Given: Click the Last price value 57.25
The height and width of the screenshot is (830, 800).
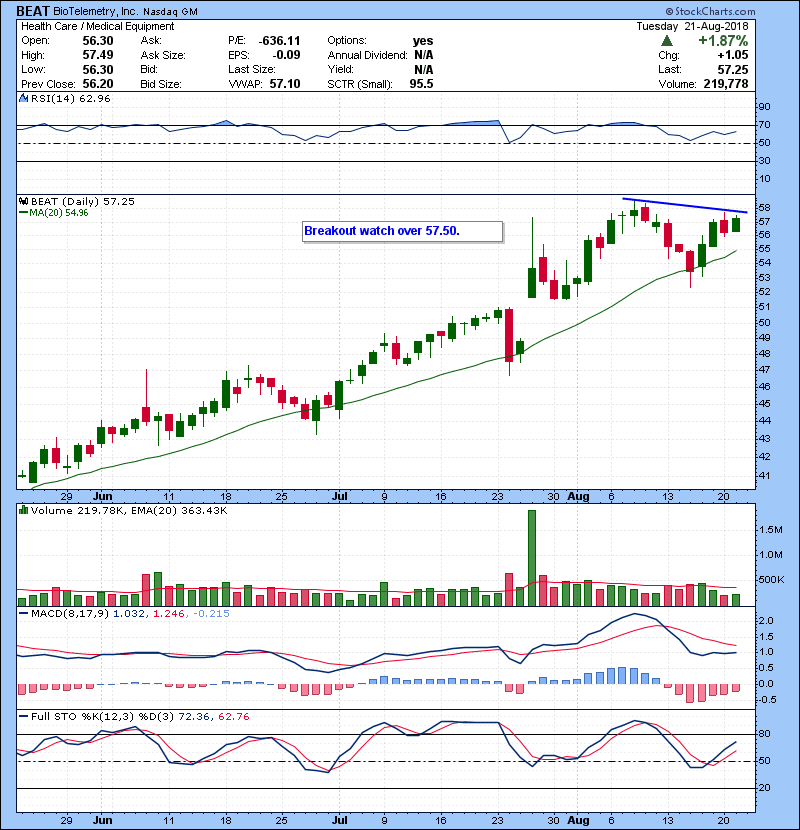Looking at the screenshot, I should [x=733, y=69].
